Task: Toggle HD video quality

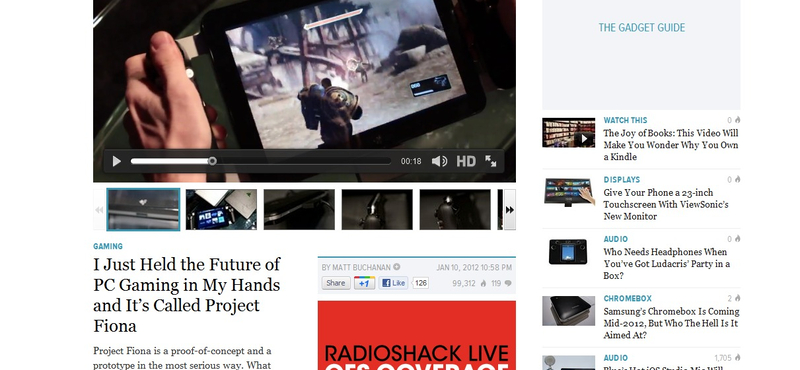Action: [x=466, y=161]
